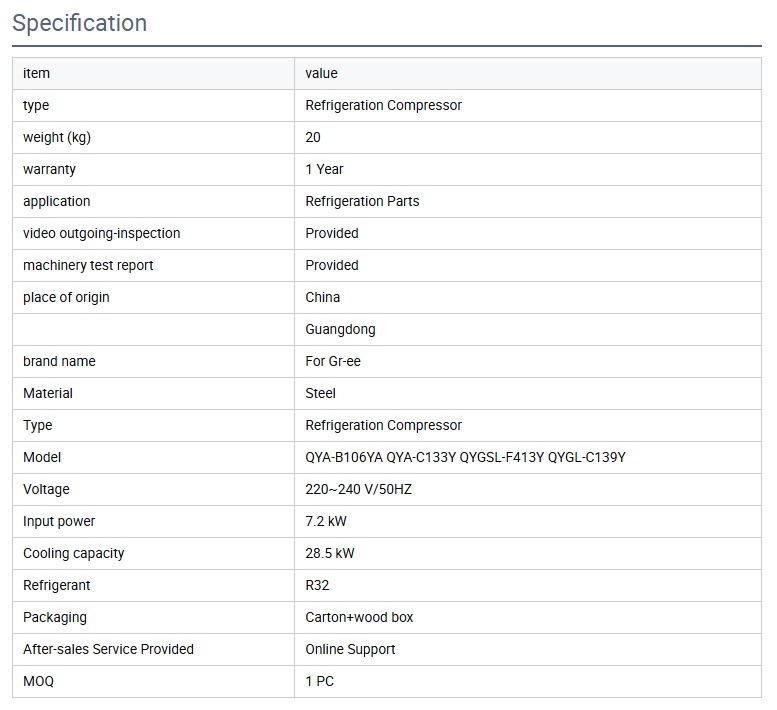Click the 'Guangdong' value cell
Viewport: 777px width, 710px height.
pyautogui.click(x=340, y=329)
